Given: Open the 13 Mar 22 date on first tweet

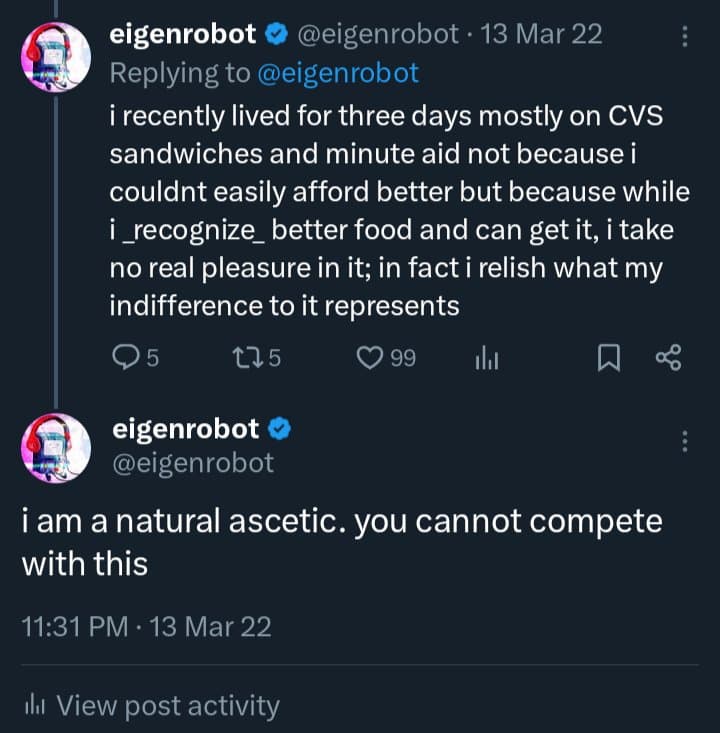Looking at the screenshot, I should tap(541, 35).
